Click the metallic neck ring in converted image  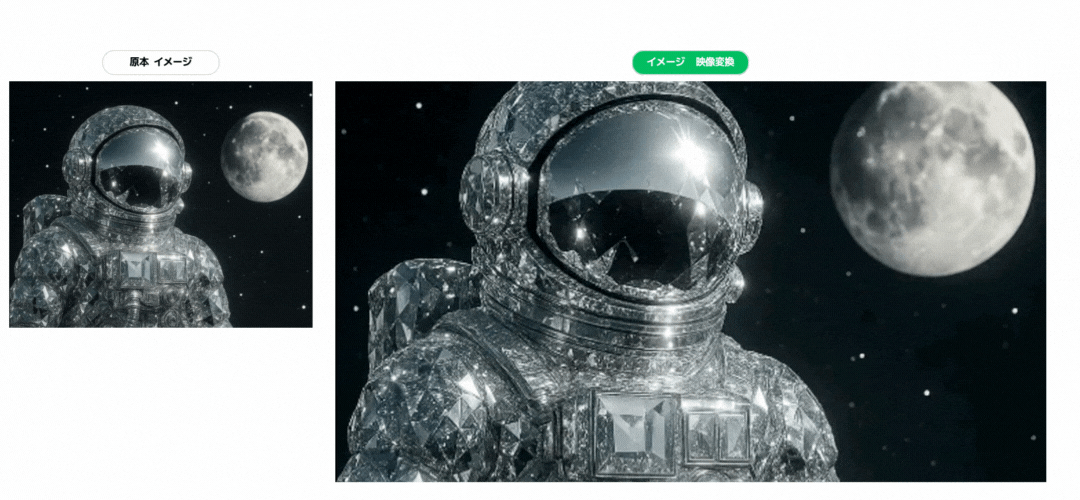pos(606,322)
